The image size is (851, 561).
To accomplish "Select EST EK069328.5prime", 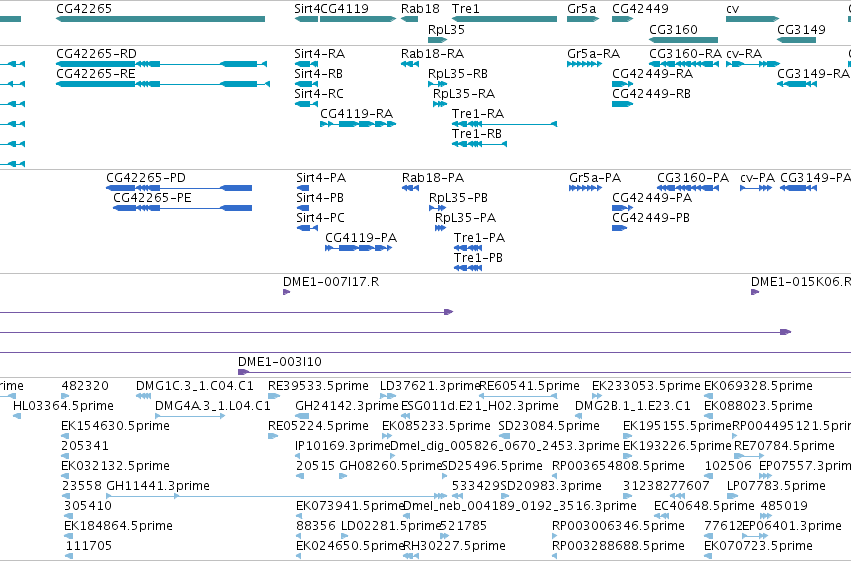I will pos(708,396).
